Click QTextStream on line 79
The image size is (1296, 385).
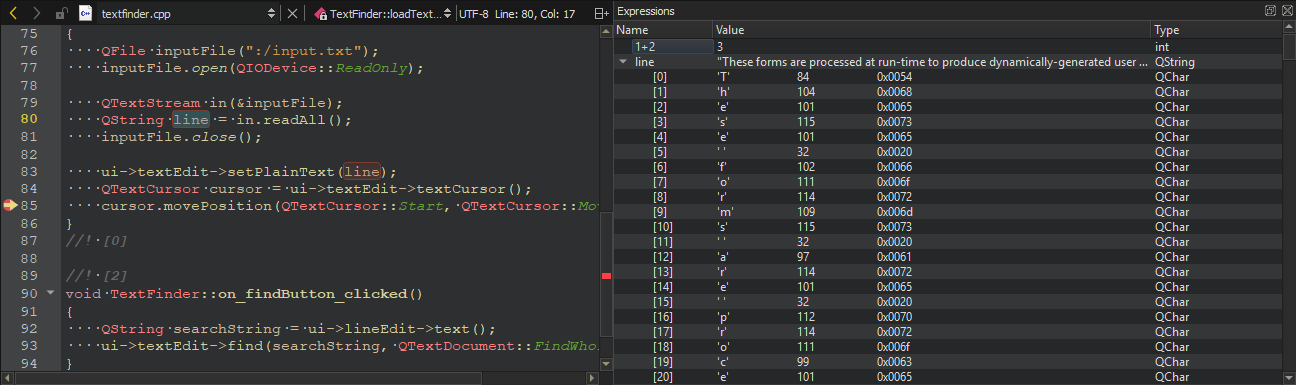[151, 102]
